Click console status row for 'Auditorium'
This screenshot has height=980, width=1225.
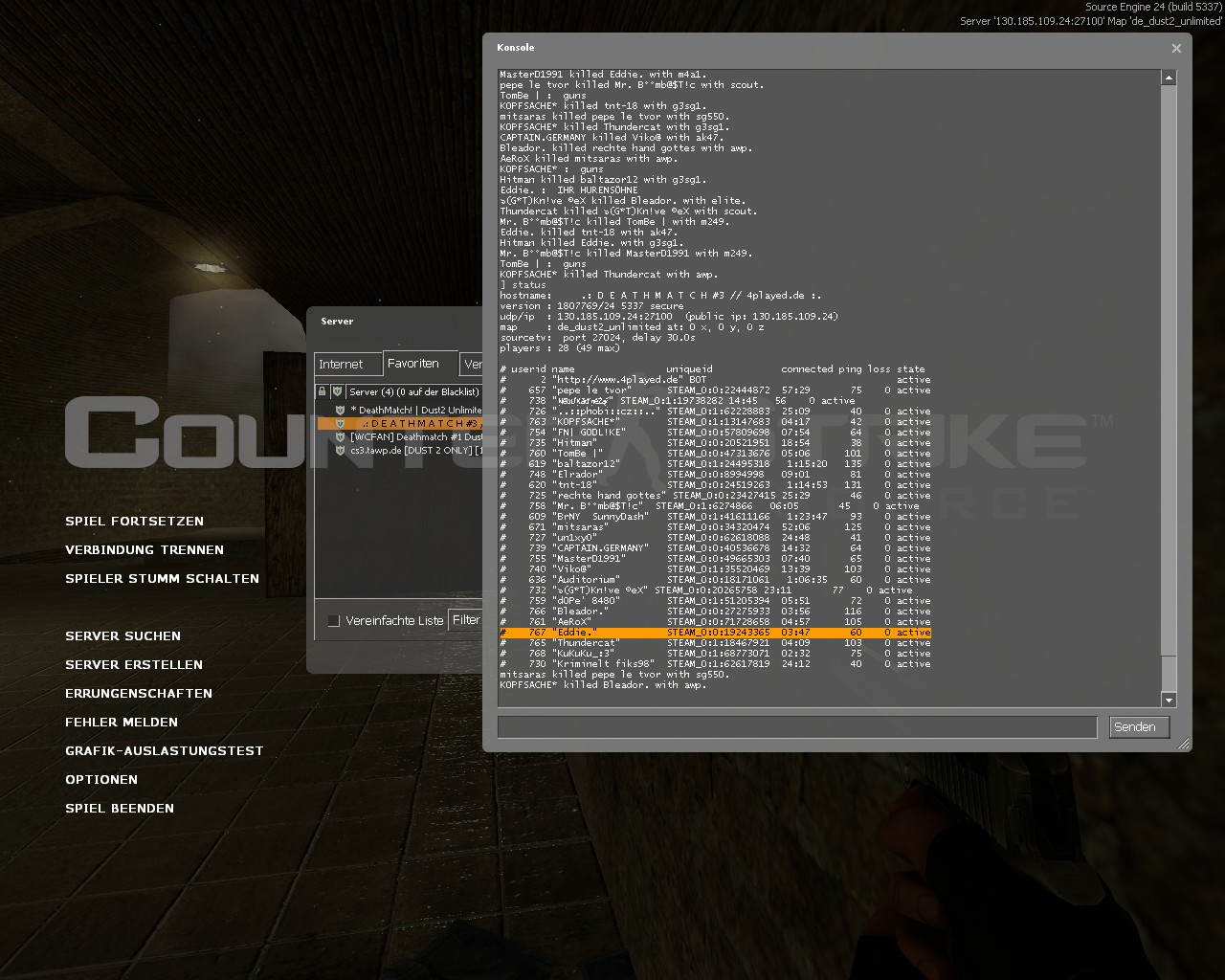(715, 580)
